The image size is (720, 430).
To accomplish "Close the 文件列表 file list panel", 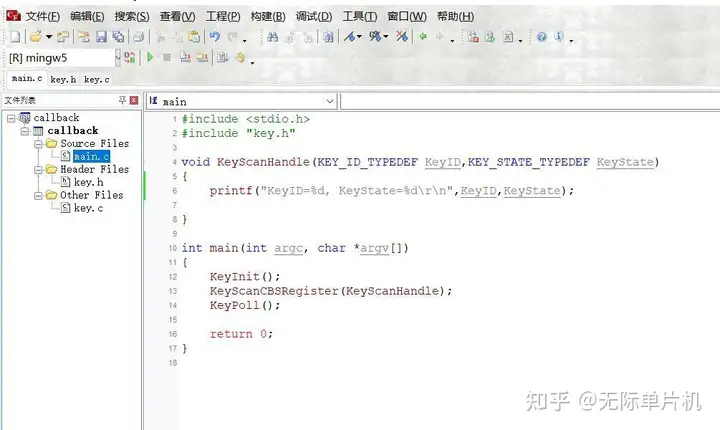I will (134, 100).
